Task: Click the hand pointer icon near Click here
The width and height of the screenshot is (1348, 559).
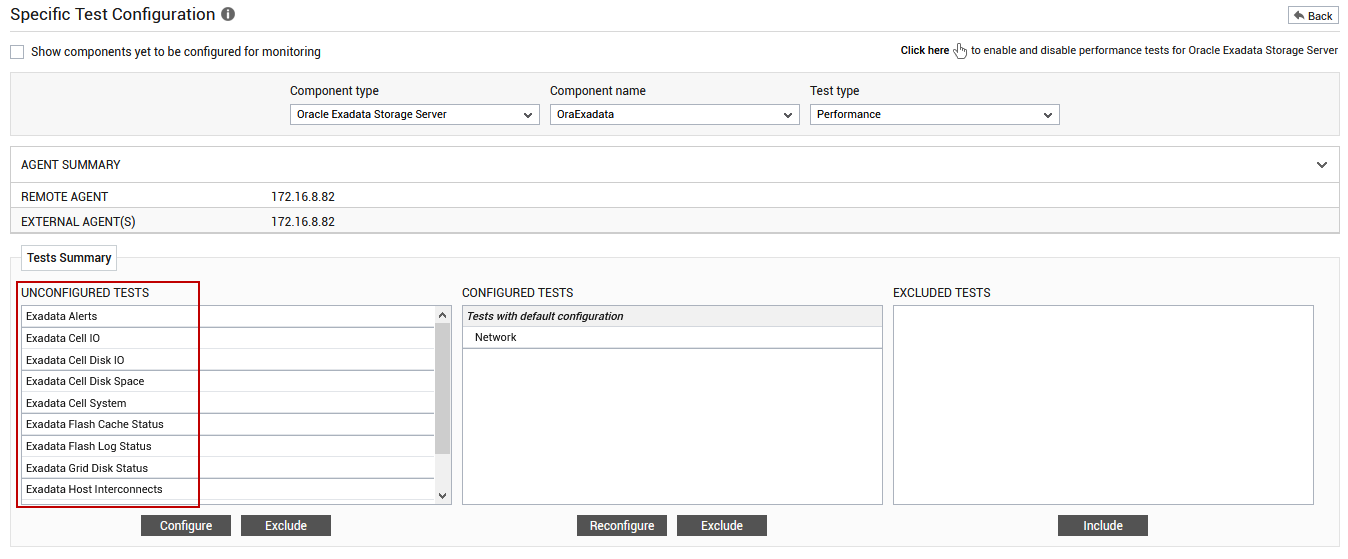Action: pyautogui.click(x=961, y=51)
